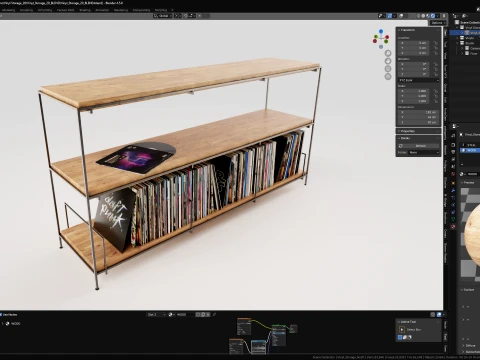The height and width of the screenshot is (360, 480).
Task: Add a workspace with the plus tab
Action: 172,10
